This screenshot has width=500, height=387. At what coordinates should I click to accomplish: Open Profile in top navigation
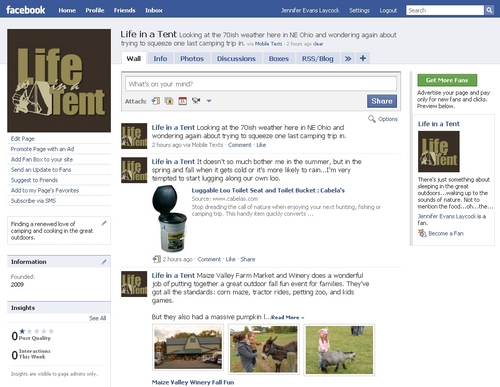pyautogui.click(x=95, y=10)
